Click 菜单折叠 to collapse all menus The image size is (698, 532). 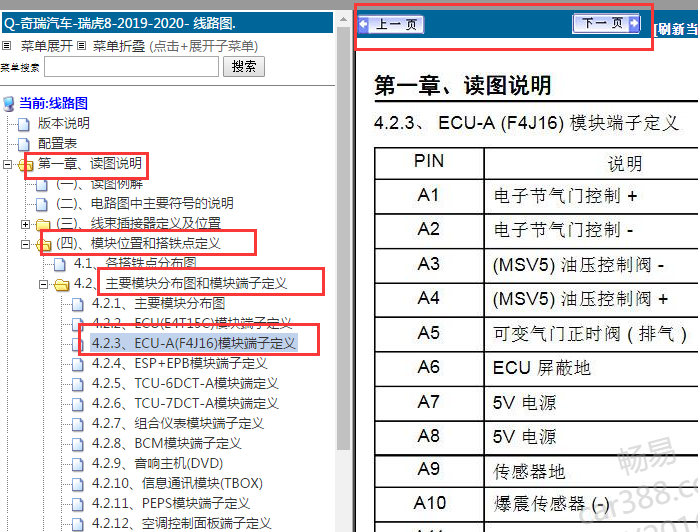click(119, 46)
